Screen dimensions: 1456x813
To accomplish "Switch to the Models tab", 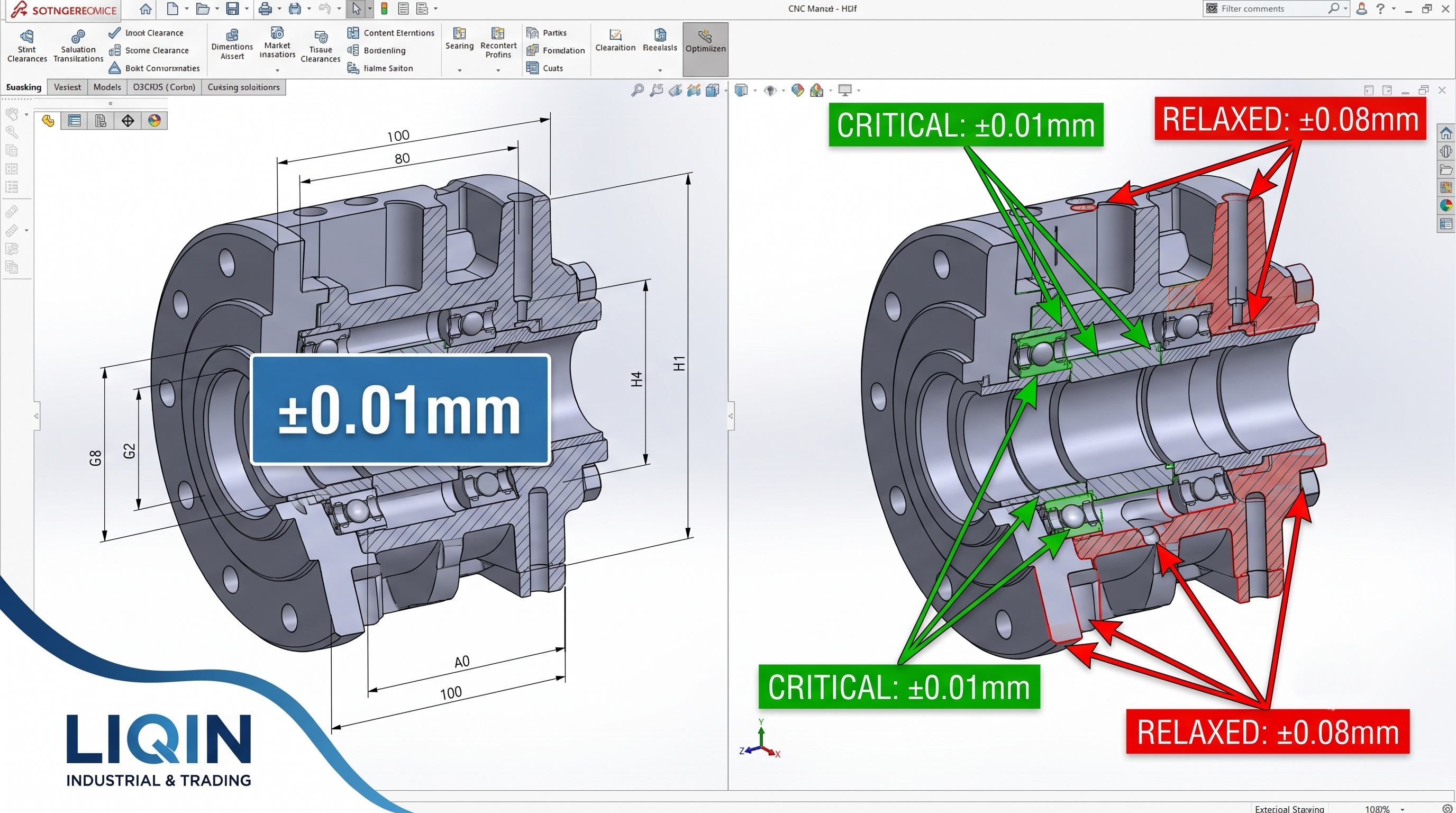I will pos(107,87).
